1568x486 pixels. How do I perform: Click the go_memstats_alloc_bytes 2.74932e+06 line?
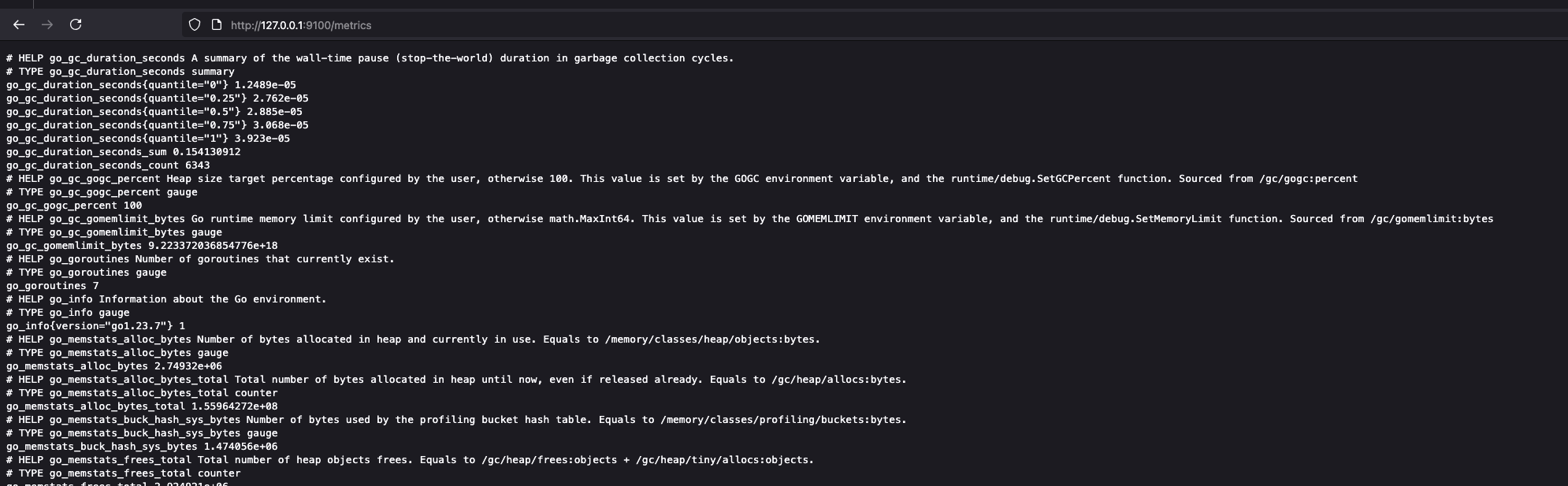pyautogui.click(x=114, y=366)
